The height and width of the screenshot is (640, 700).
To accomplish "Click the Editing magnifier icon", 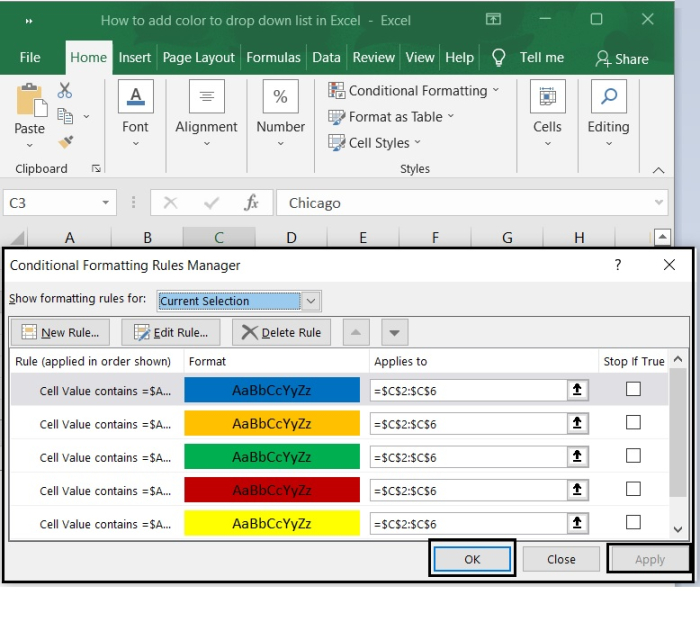I will click(x=608, y=97).
